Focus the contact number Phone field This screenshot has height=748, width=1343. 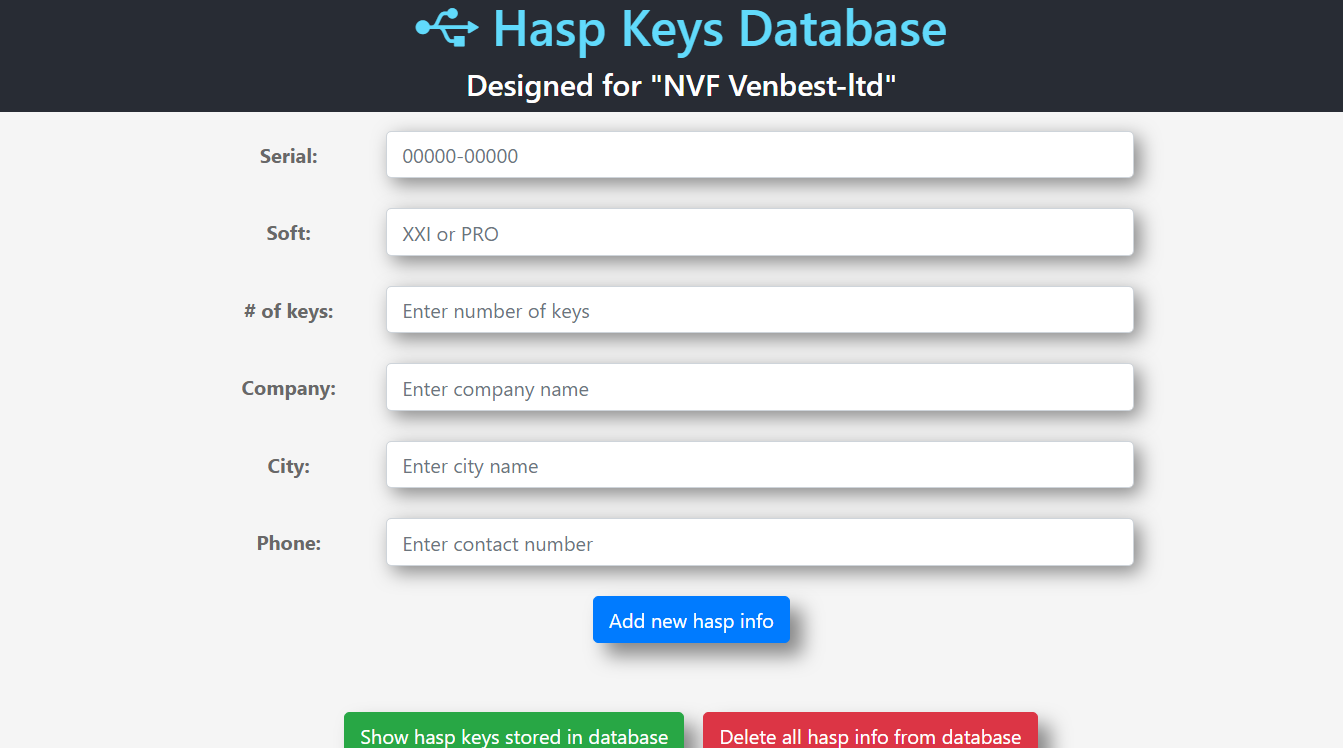[x=760, y=543]
